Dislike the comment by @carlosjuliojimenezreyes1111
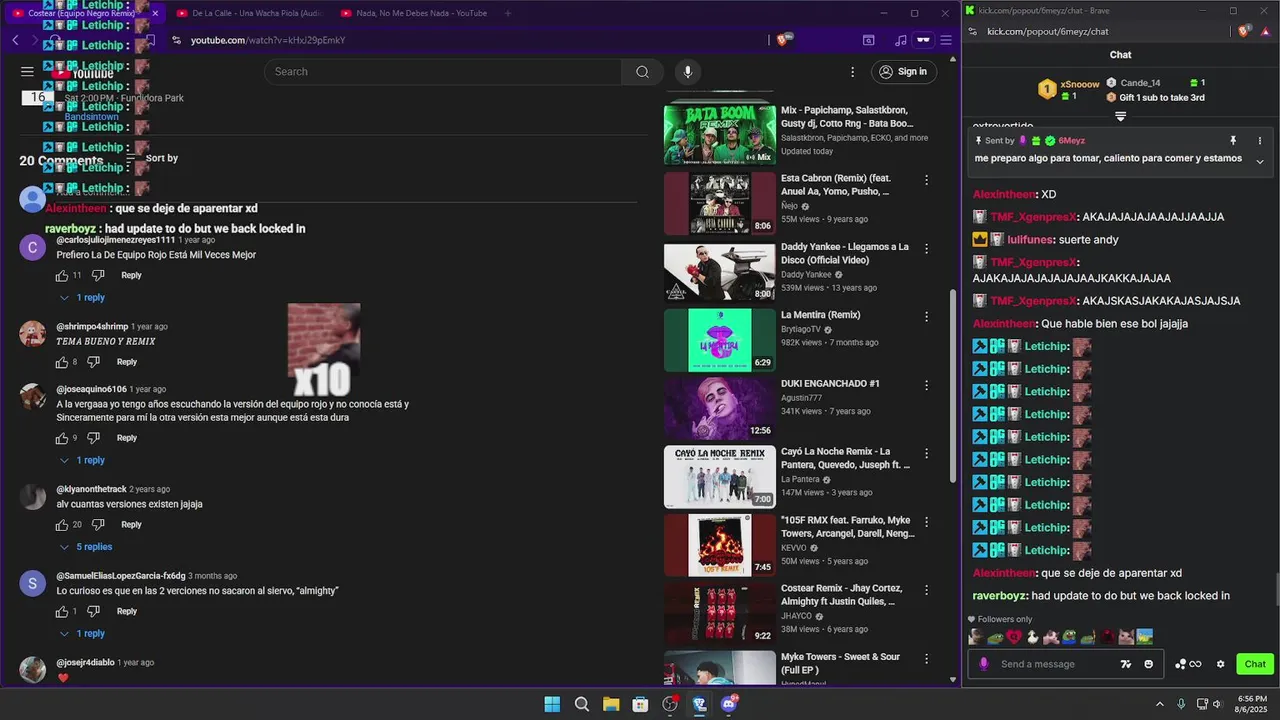The width and height of the screenshot is (1280, 720). [x=98, y=275]
